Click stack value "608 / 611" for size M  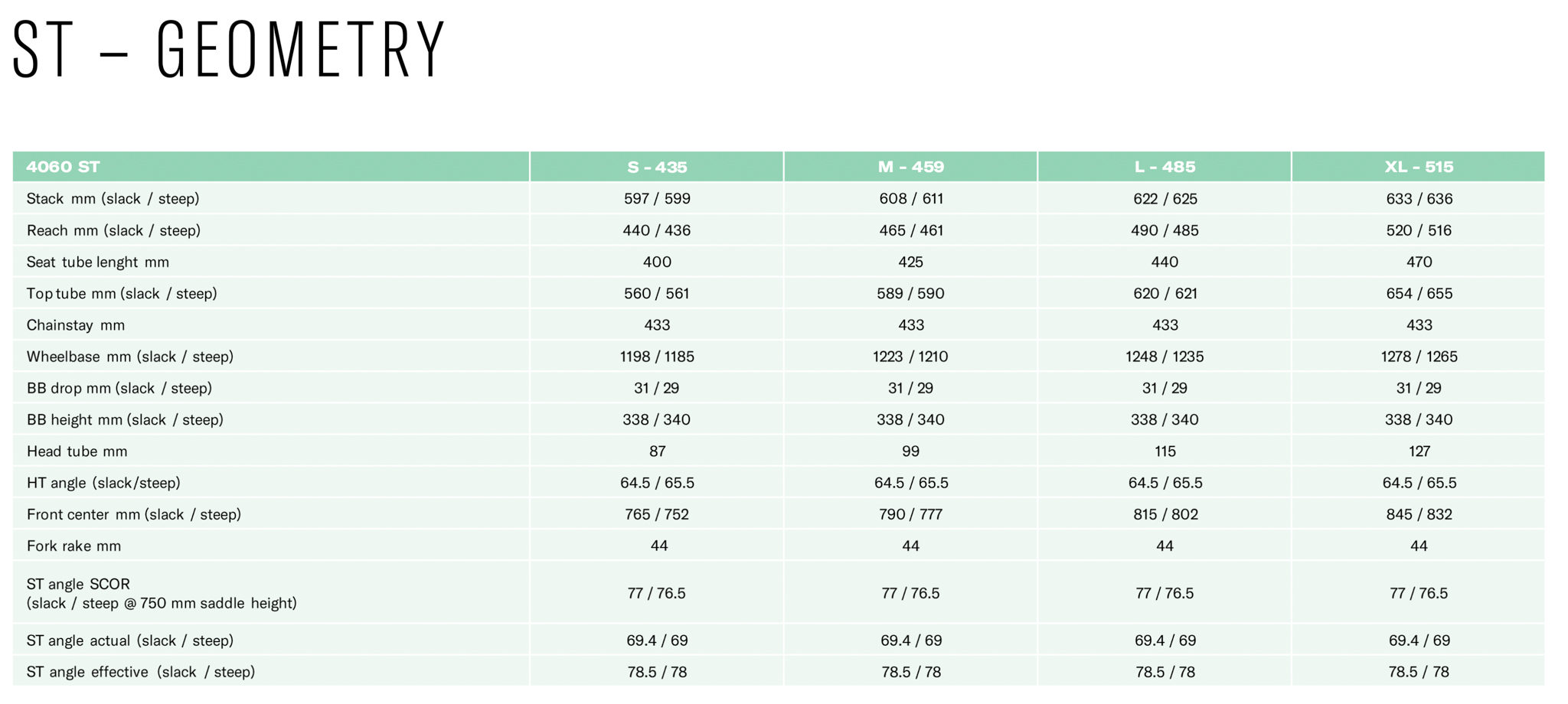pos(911,199)
